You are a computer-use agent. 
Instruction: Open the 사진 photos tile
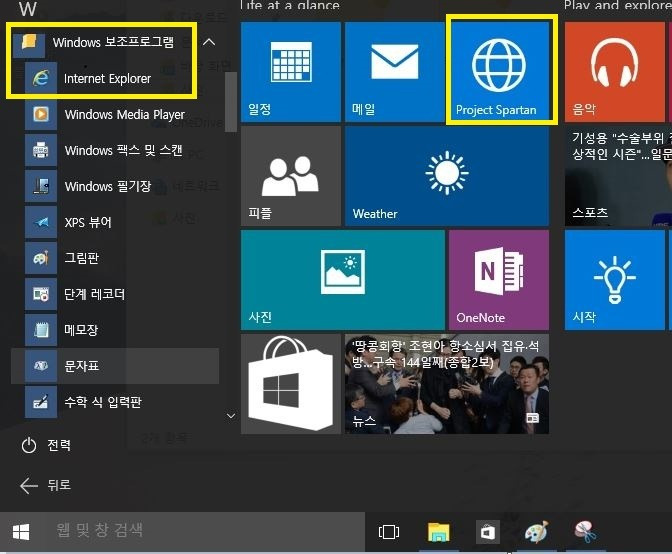(343, 280)
